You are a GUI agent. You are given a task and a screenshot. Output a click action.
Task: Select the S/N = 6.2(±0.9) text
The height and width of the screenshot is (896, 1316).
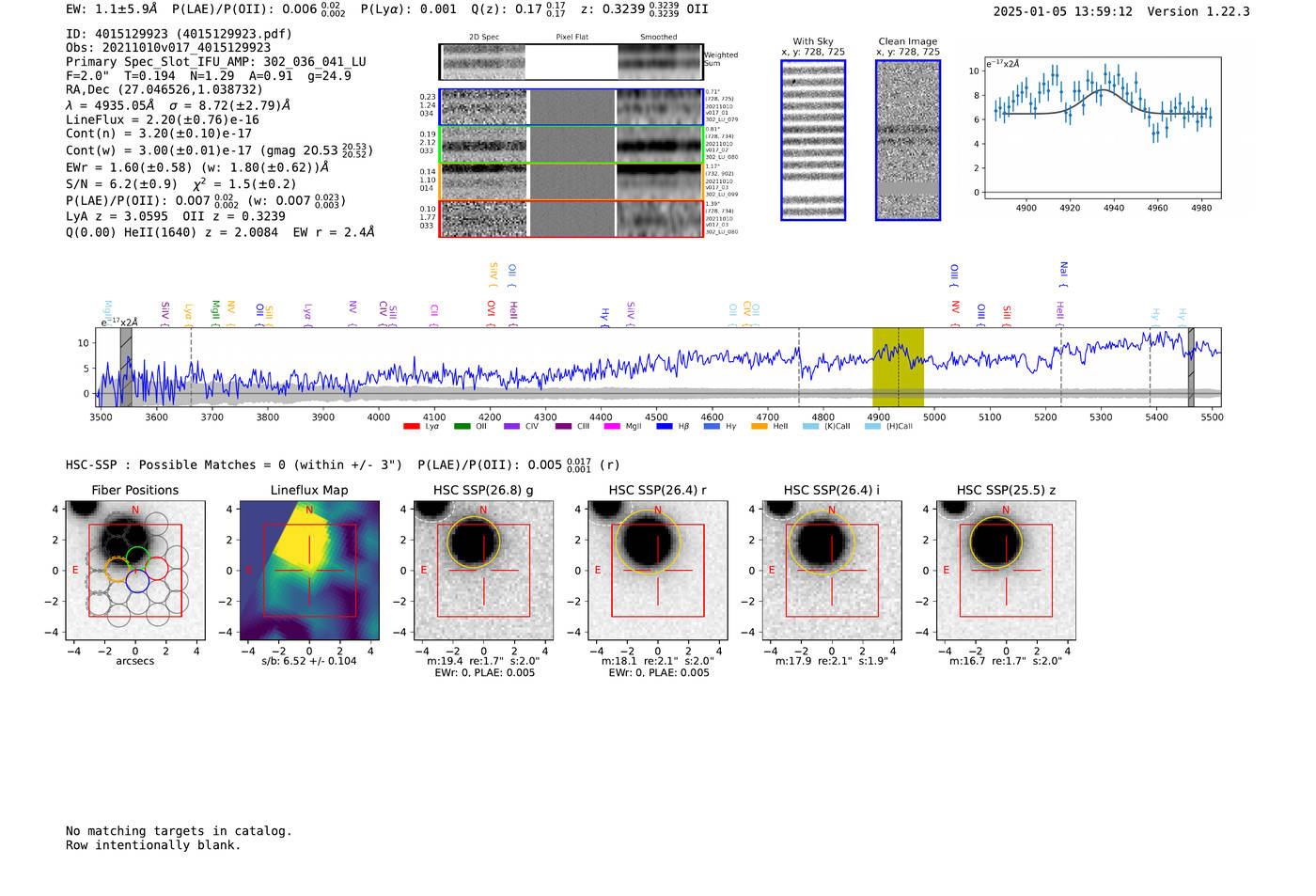121,184
